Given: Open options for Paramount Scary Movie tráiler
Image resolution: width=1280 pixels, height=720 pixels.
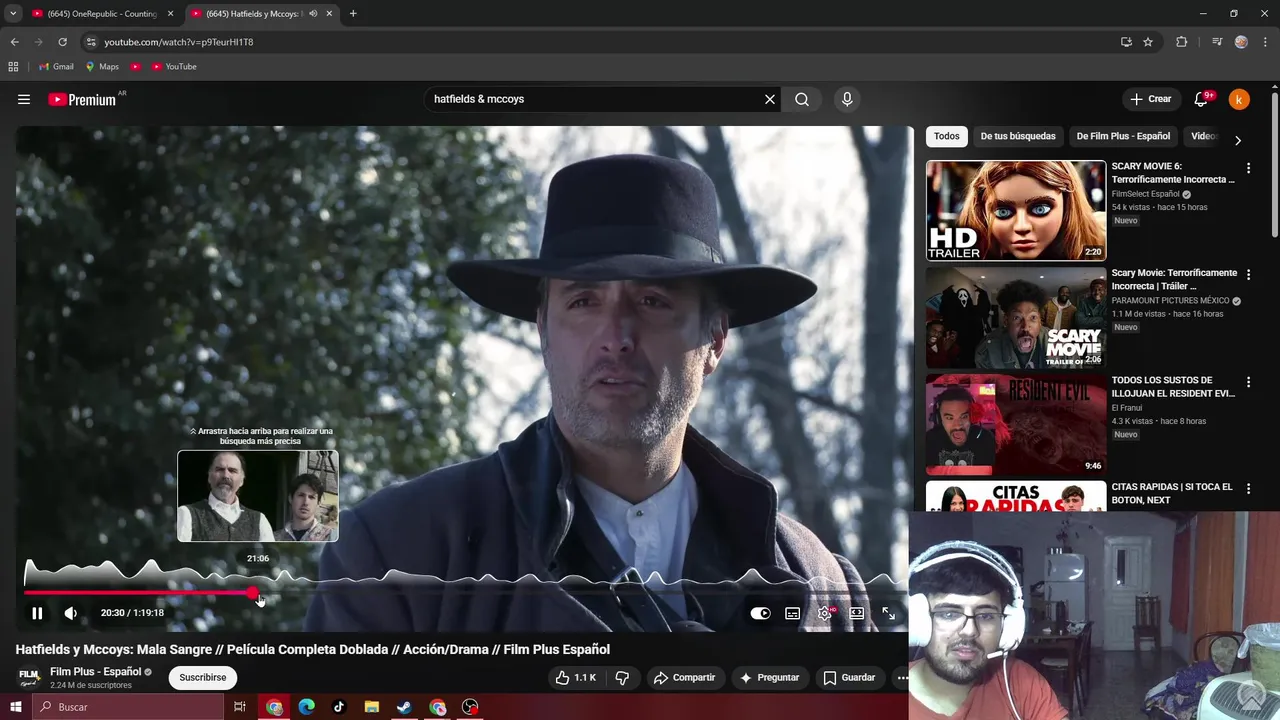Looking at the screenshot, I should [1248, 275].
